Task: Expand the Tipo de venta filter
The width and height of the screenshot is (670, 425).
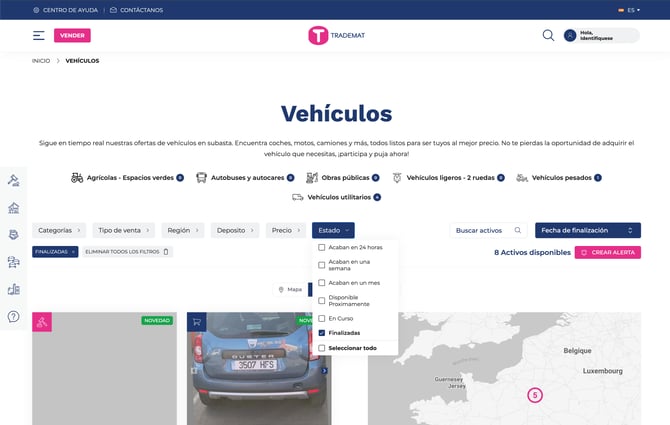Action: 123,230
